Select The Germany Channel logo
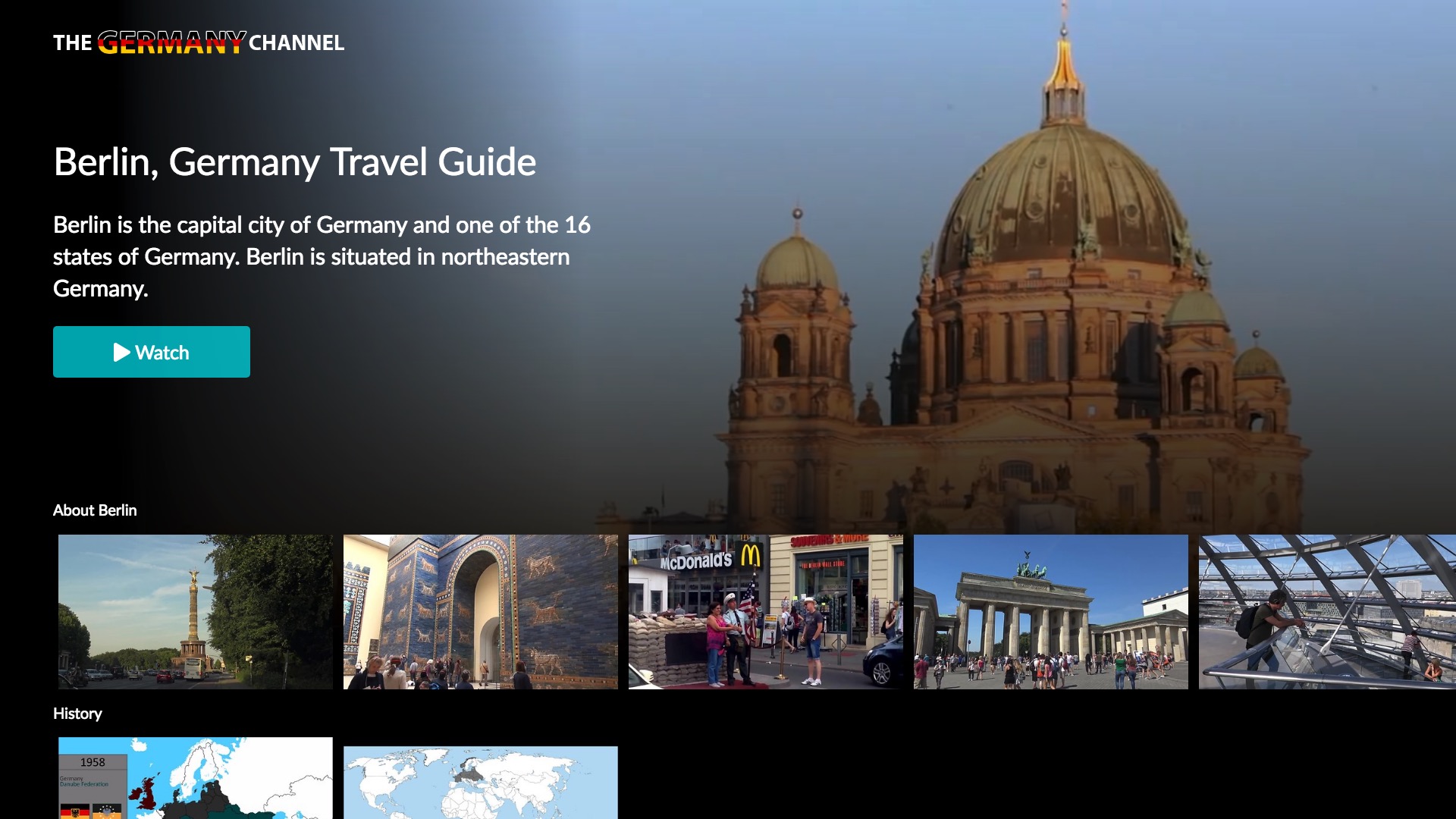The width and height of the screenshot is (1456, 819). pos(198,42)
